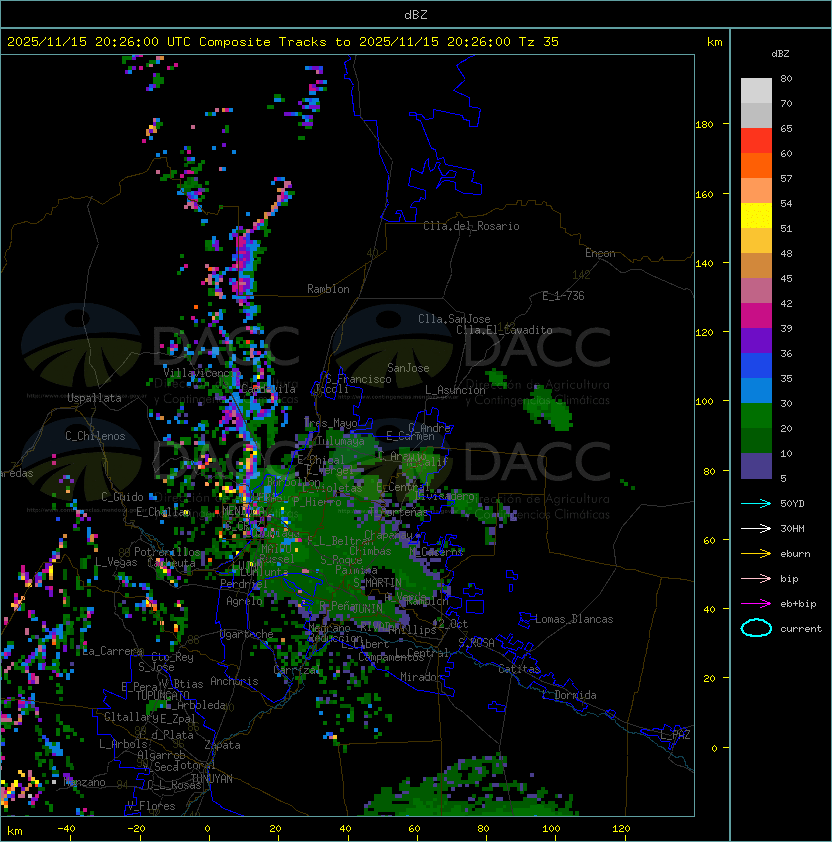
Task: Click the 'JUNIN' map label
Action: pyautogui.click(x=367, y=608)
